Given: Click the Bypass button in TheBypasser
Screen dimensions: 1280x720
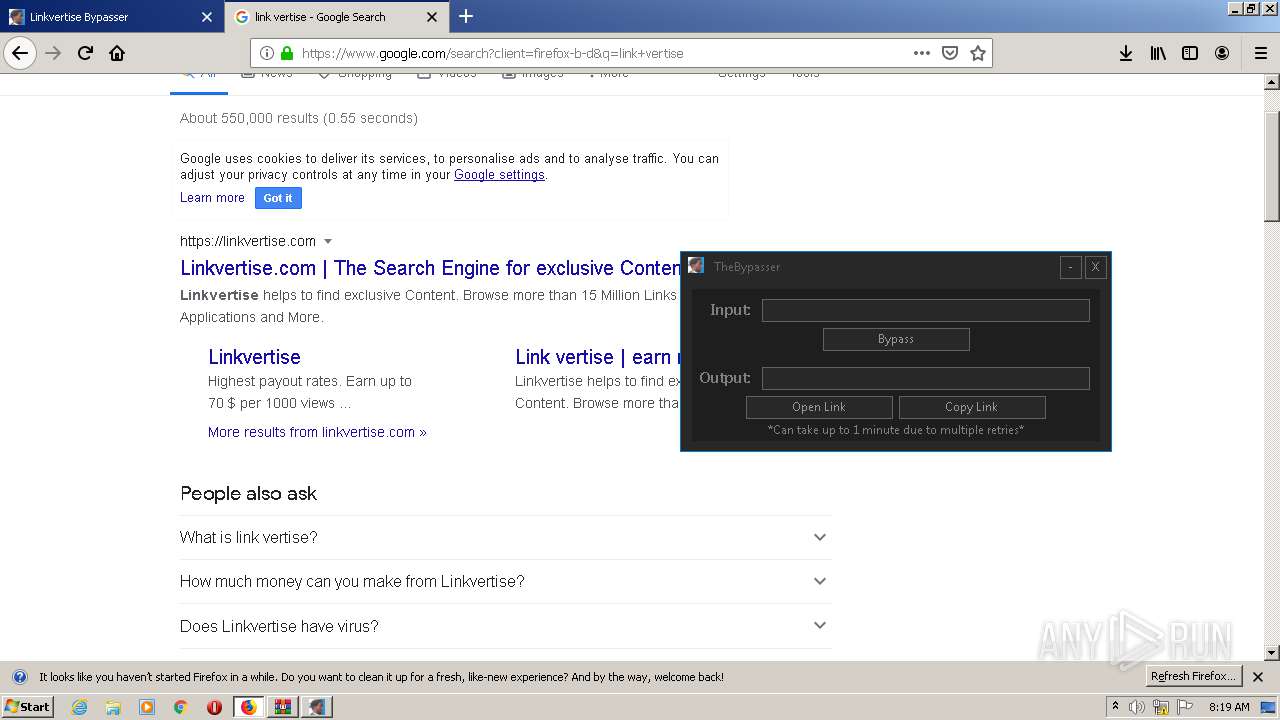Looking at the screenshot, I should 896,339.
